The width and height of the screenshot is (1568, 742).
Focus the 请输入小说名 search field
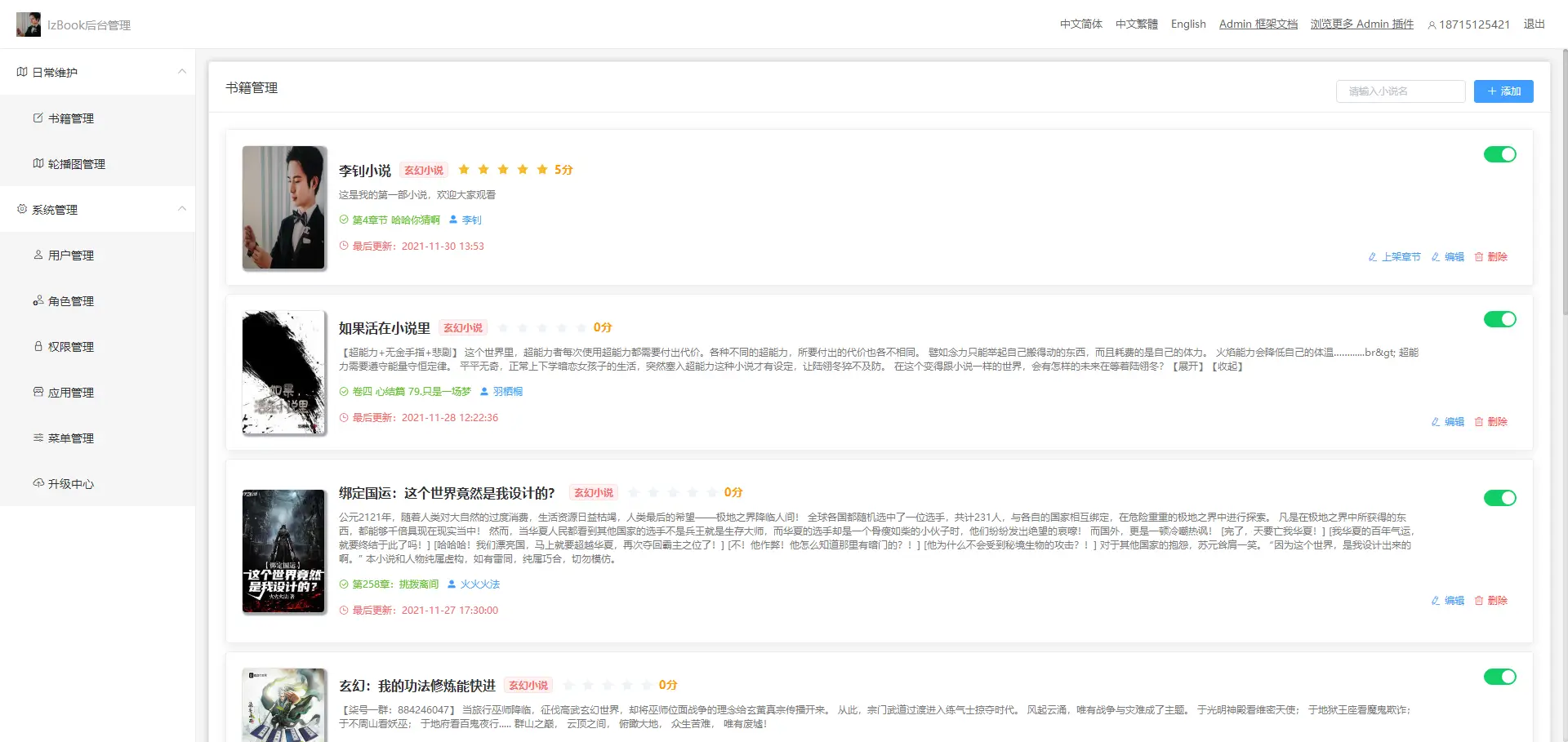click(x=1400, y=91)
